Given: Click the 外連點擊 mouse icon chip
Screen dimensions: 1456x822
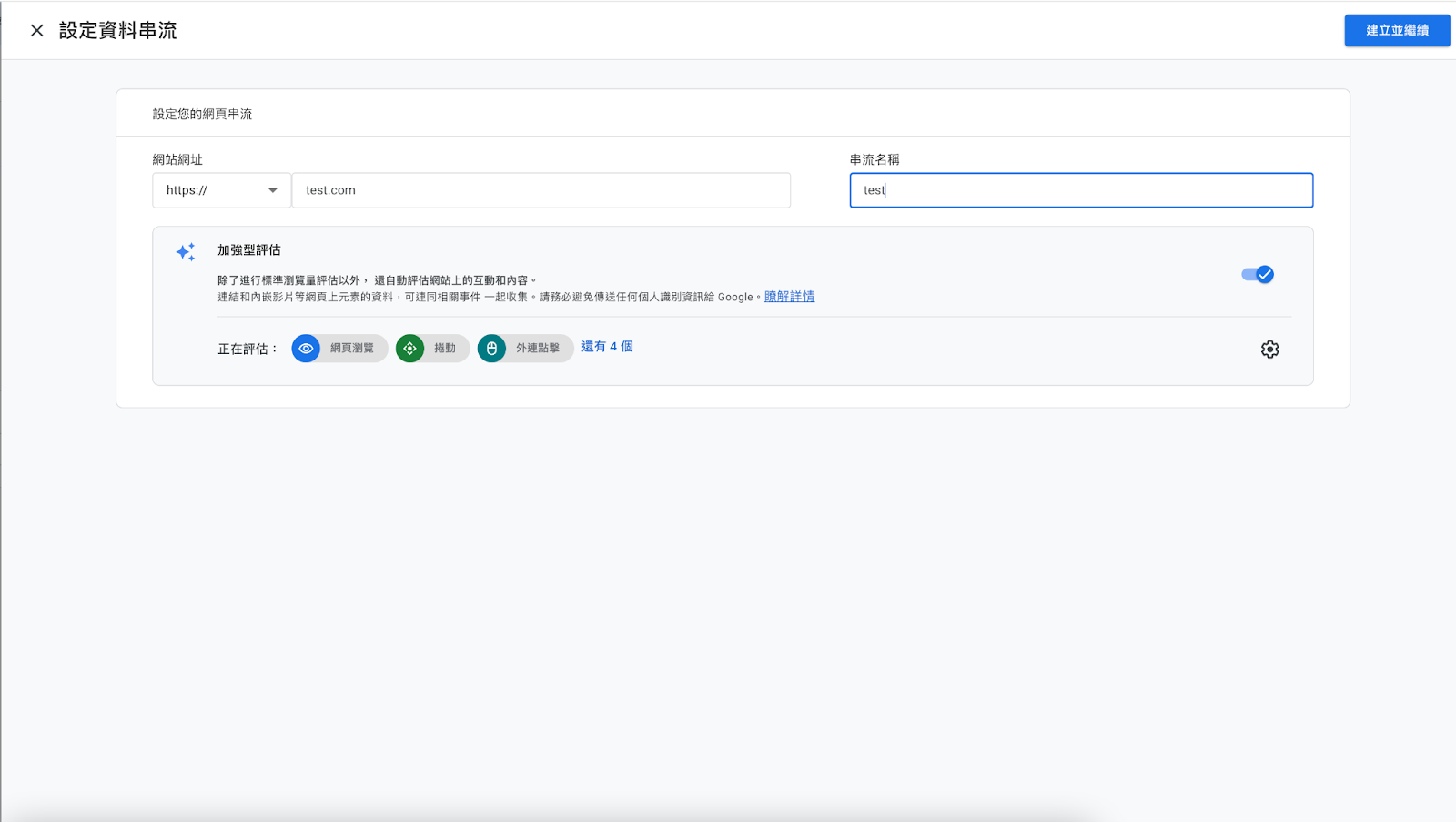Looking at the screenshot, I should [525, 348].
